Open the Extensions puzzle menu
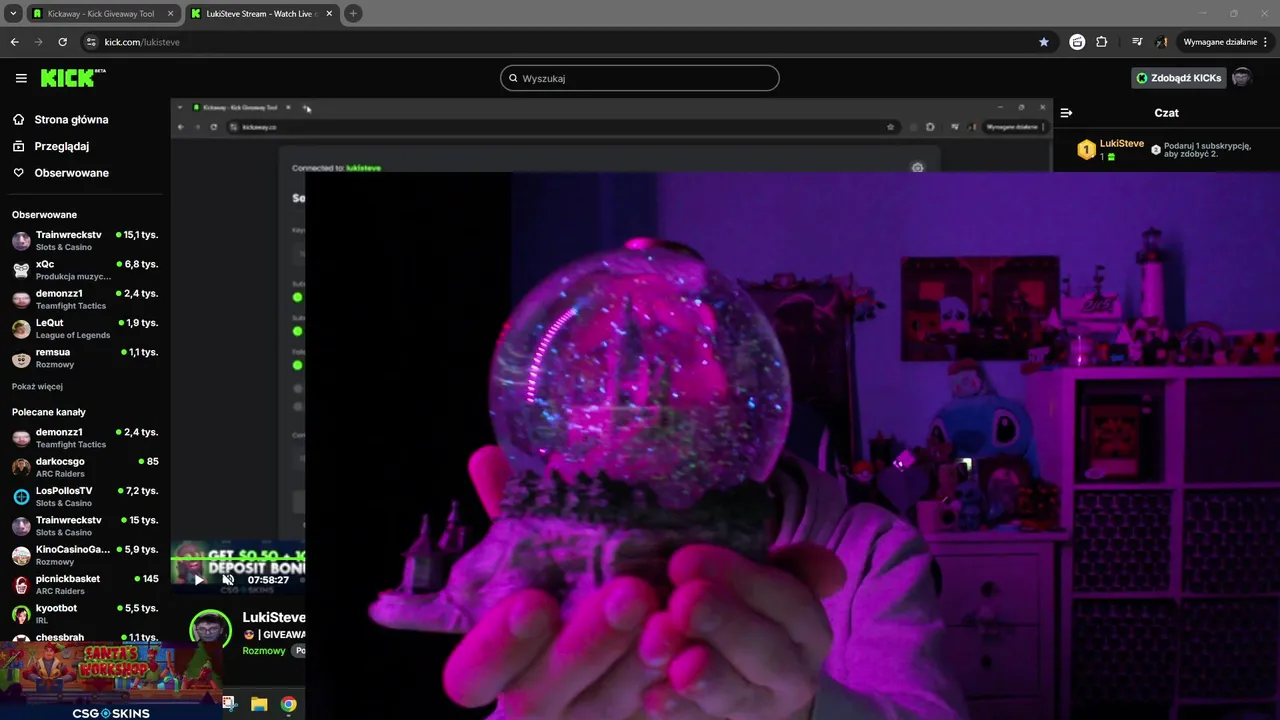 (x=1102, y=42)
